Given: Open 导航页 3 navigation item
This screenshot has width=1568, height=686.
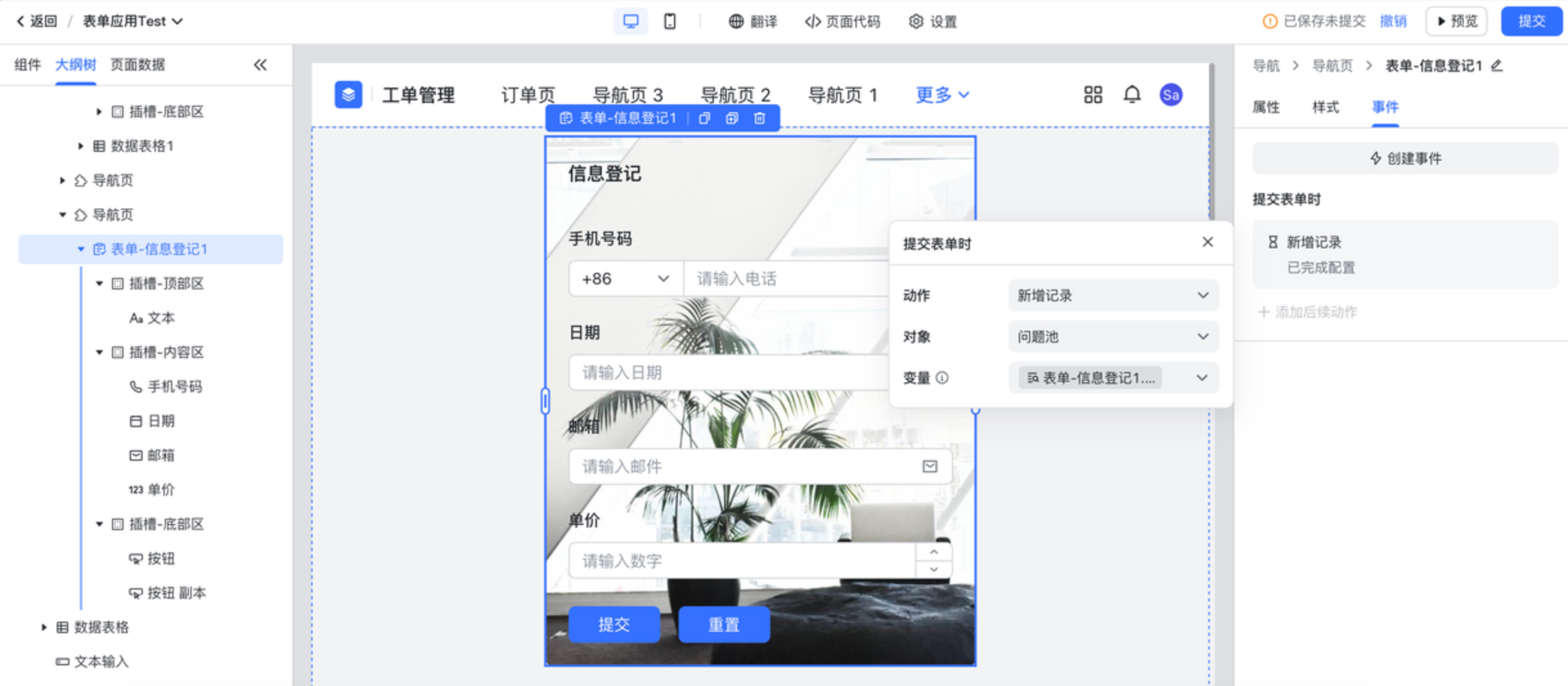Looking at the screenshot, I should coord(628,95).
